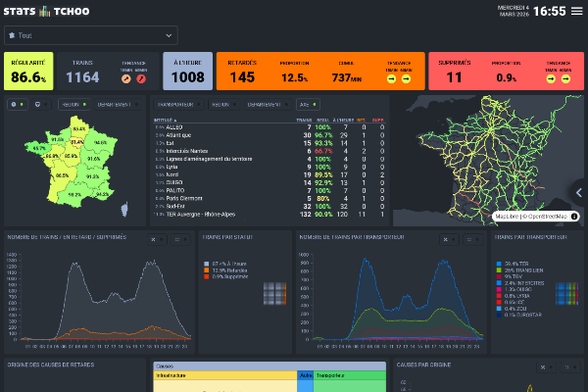Click the Trains par statut treemap thumbnail

click(x=274, y=293)
